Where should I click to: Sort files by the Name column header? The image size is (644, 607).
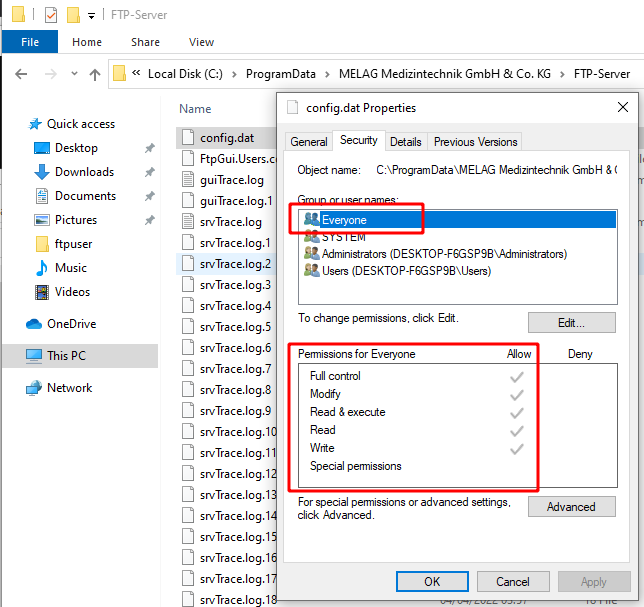point(195,109)
